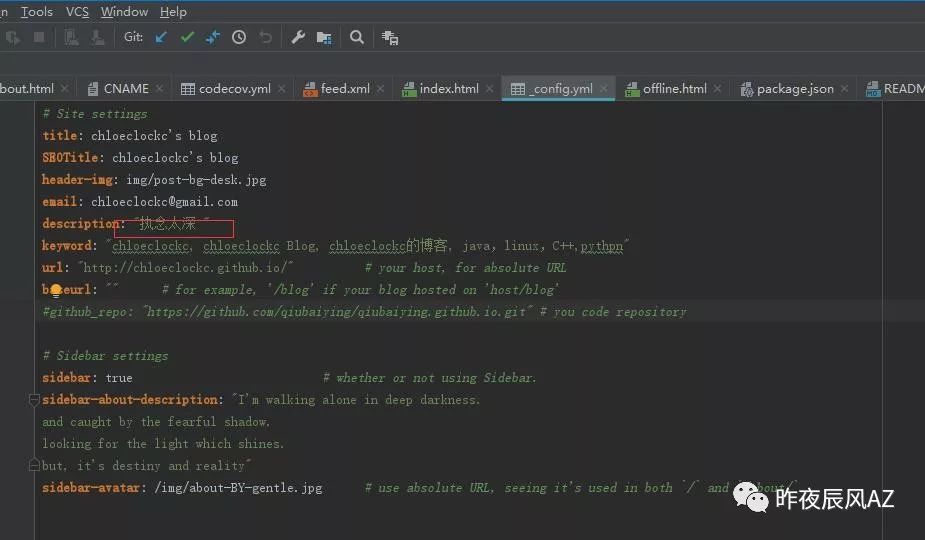This screenshot has height=540, width=925.
Task: Close the codecov.yml tab
Action: click(x=282, y=88)
